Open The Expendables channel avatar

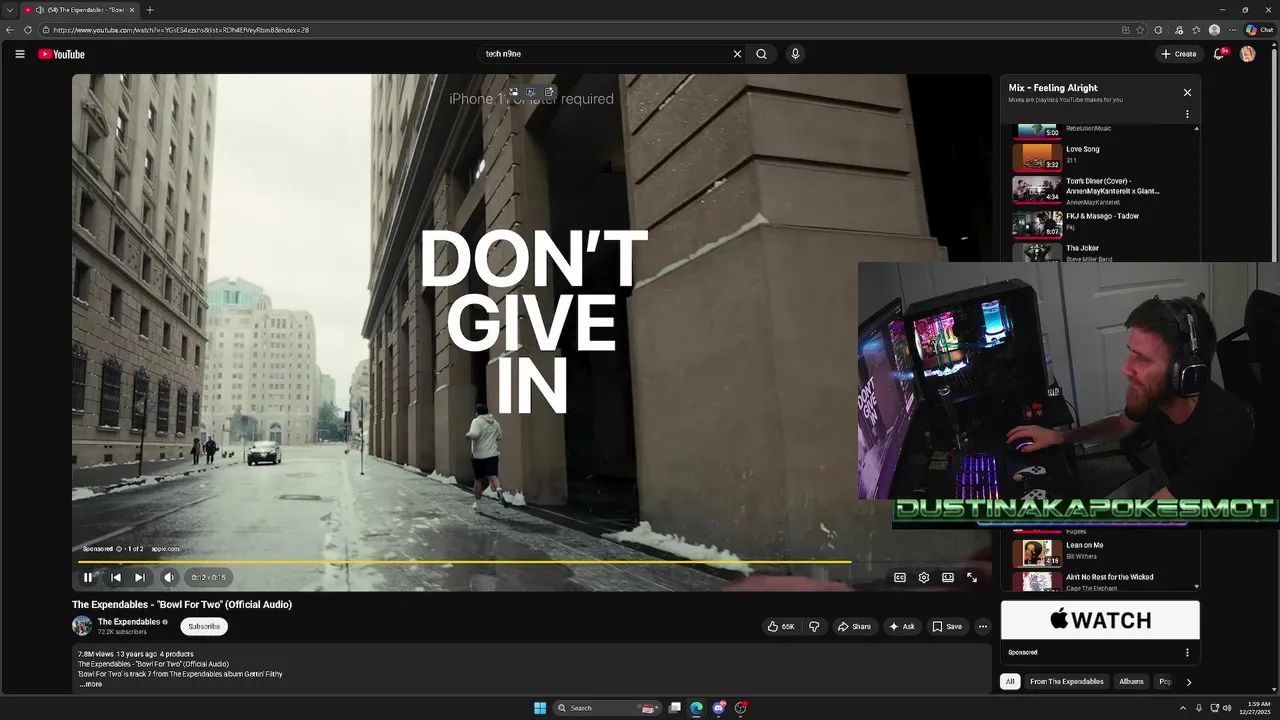[82, 626]
